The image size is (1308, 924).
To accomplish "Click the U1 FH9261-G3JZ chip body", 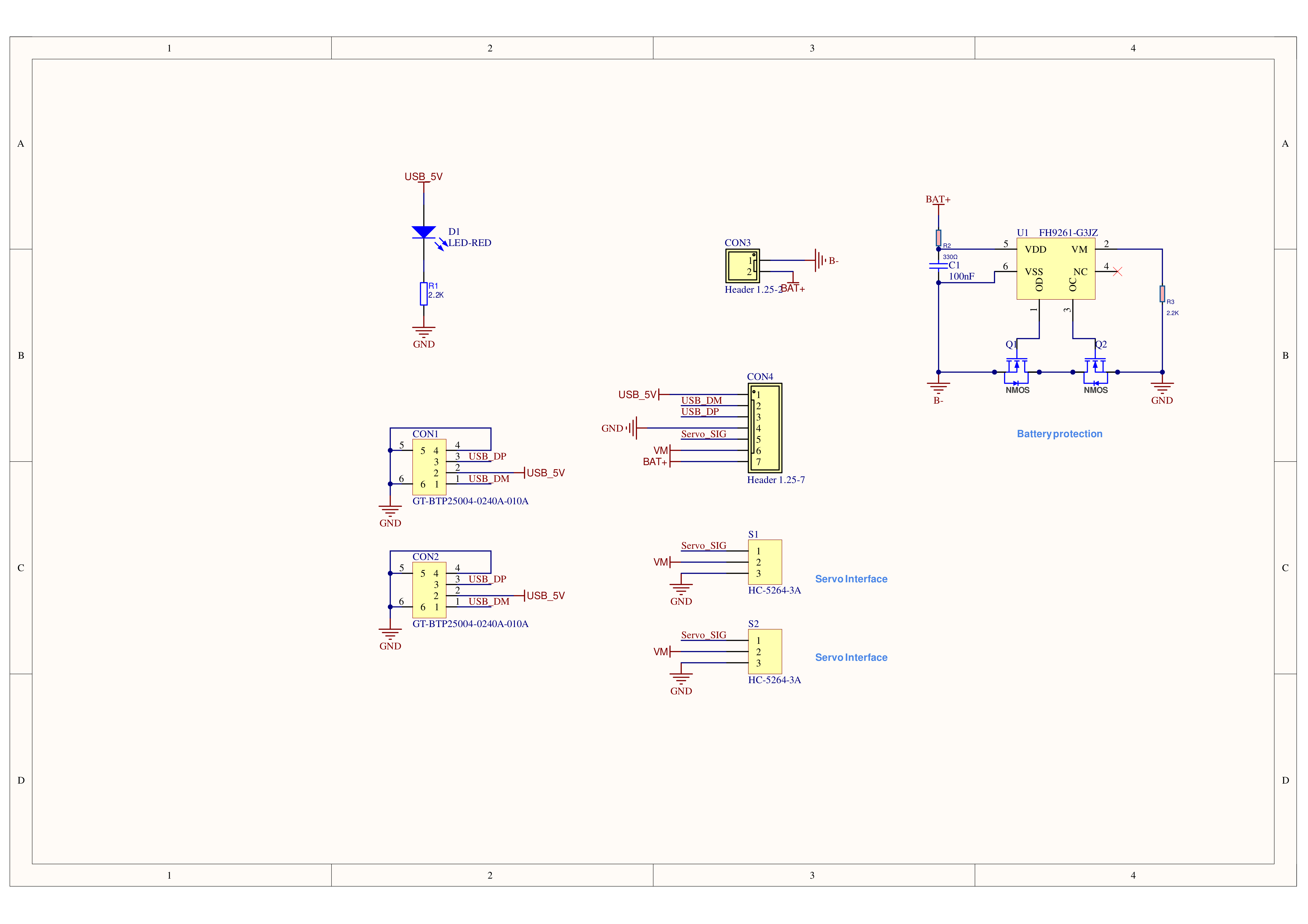I will 1056,268.
